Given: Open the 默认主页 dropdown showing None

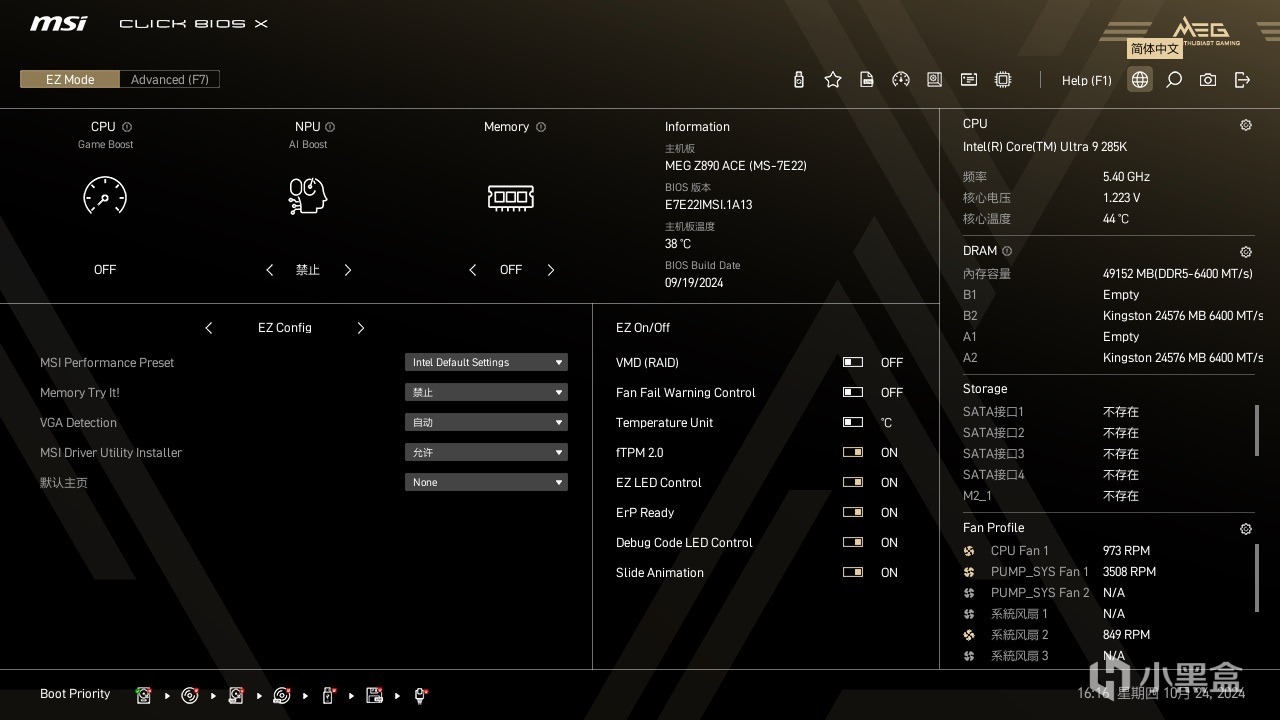Looking at the screenshot, I should pos(486,483).
